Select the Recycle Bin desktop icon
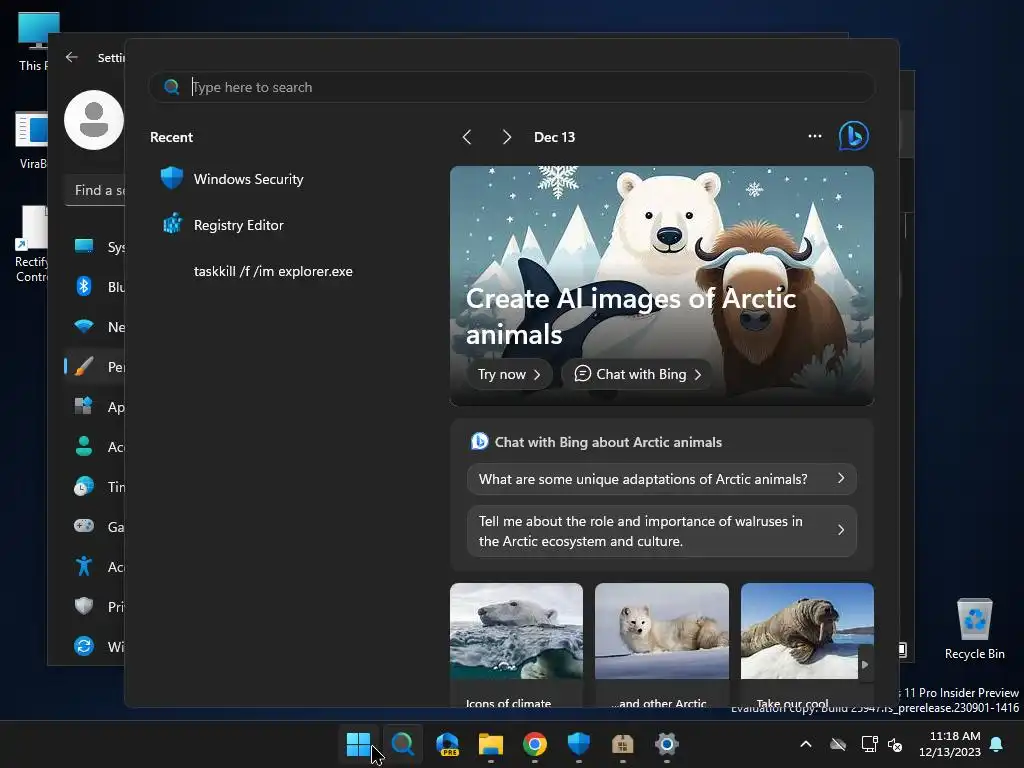The image size is (1024, 768). [974, 630]
